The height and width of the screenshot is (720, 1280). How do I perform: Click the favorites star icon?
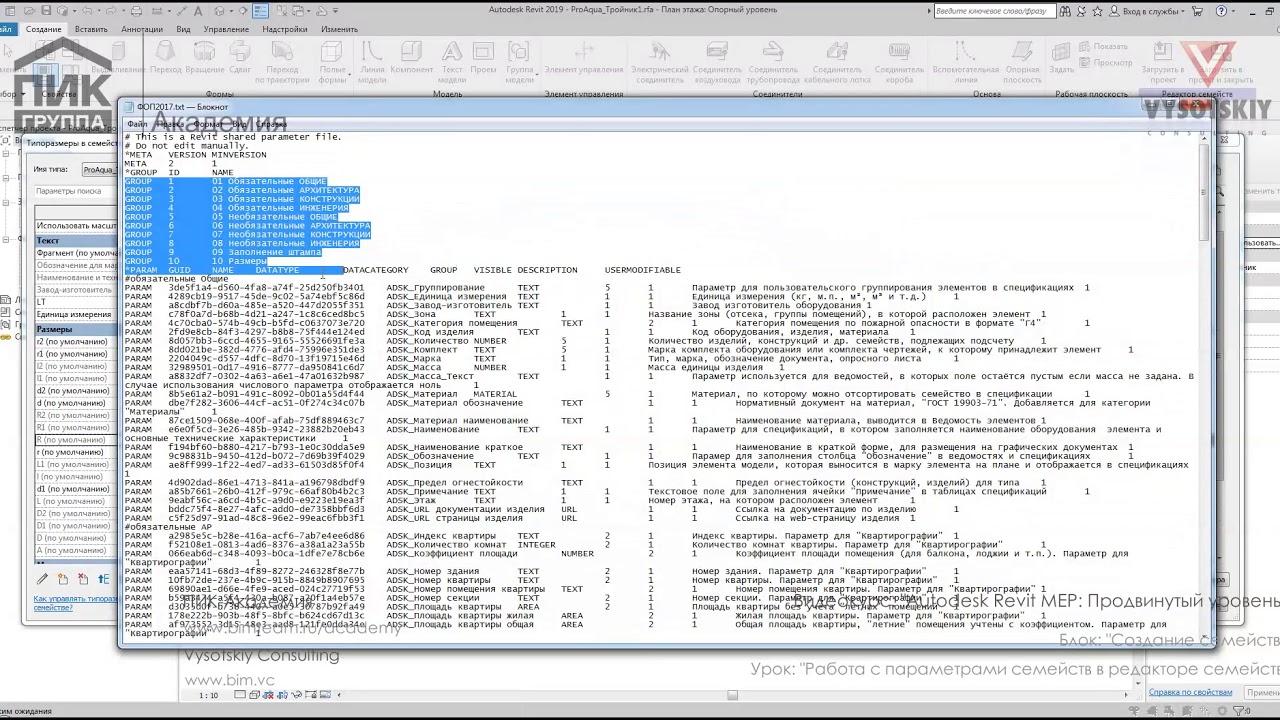point(1099,11)
